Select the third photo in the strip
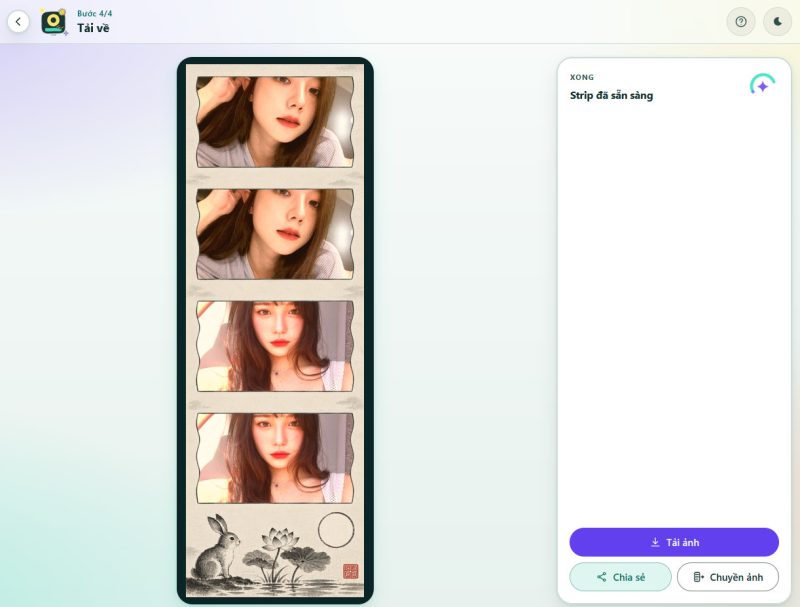The height and width of the screenshot is (607, 800). pyautogui.click(x=275, y=346)
